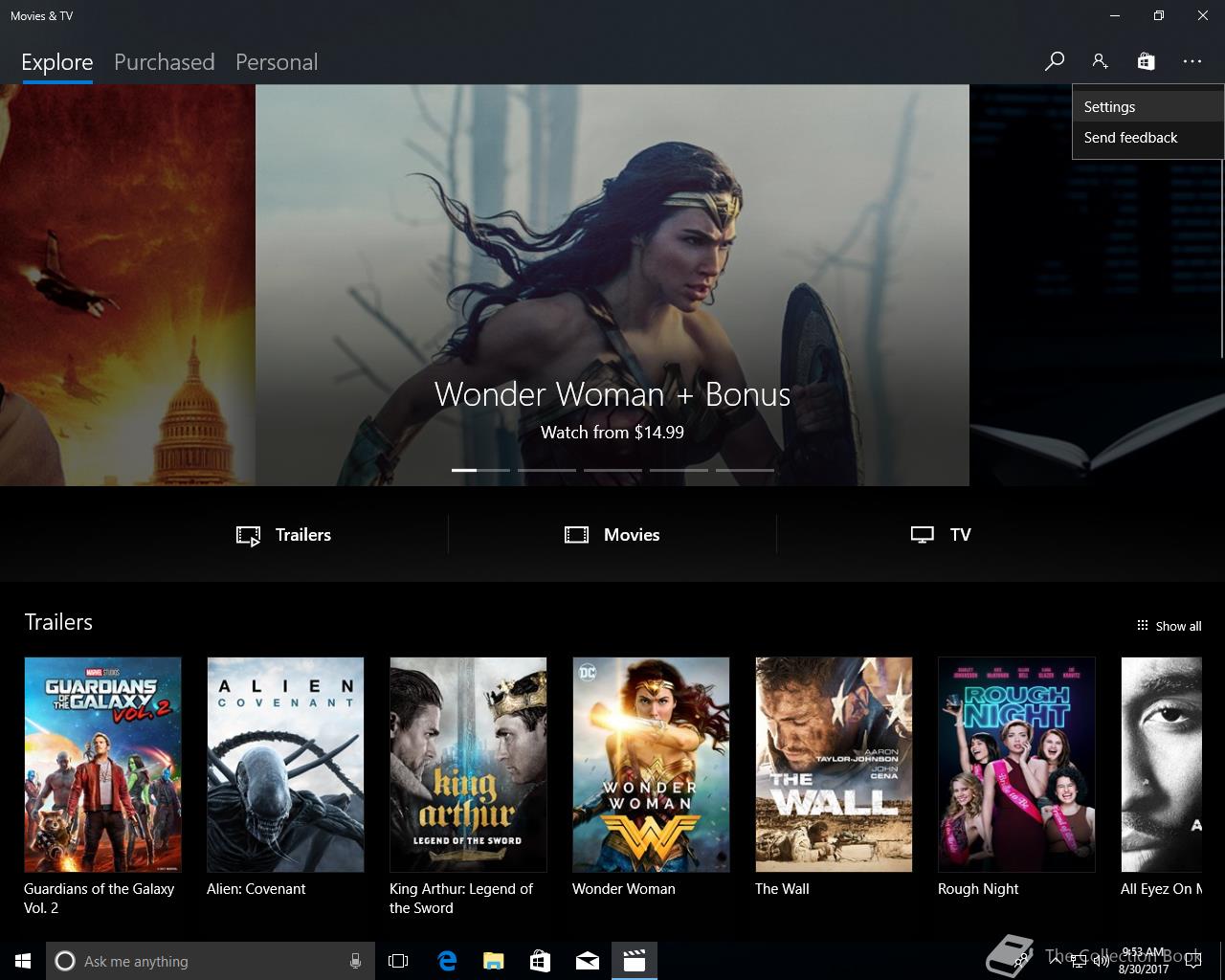
Task: Click the Cortana microphone icon
Action: coord(355,961)
